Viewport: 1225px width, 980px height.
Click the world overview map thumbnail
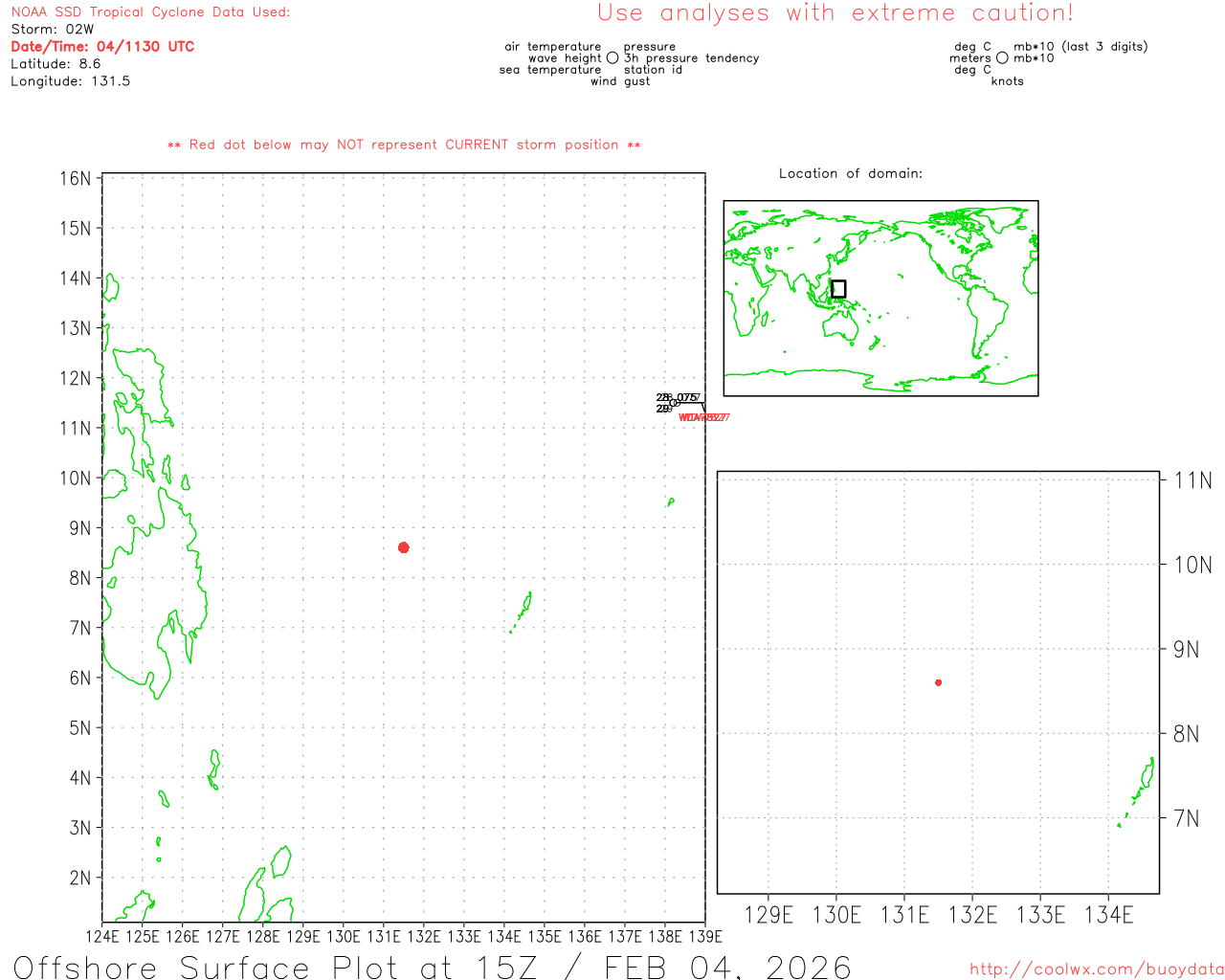tap(880, 298)
